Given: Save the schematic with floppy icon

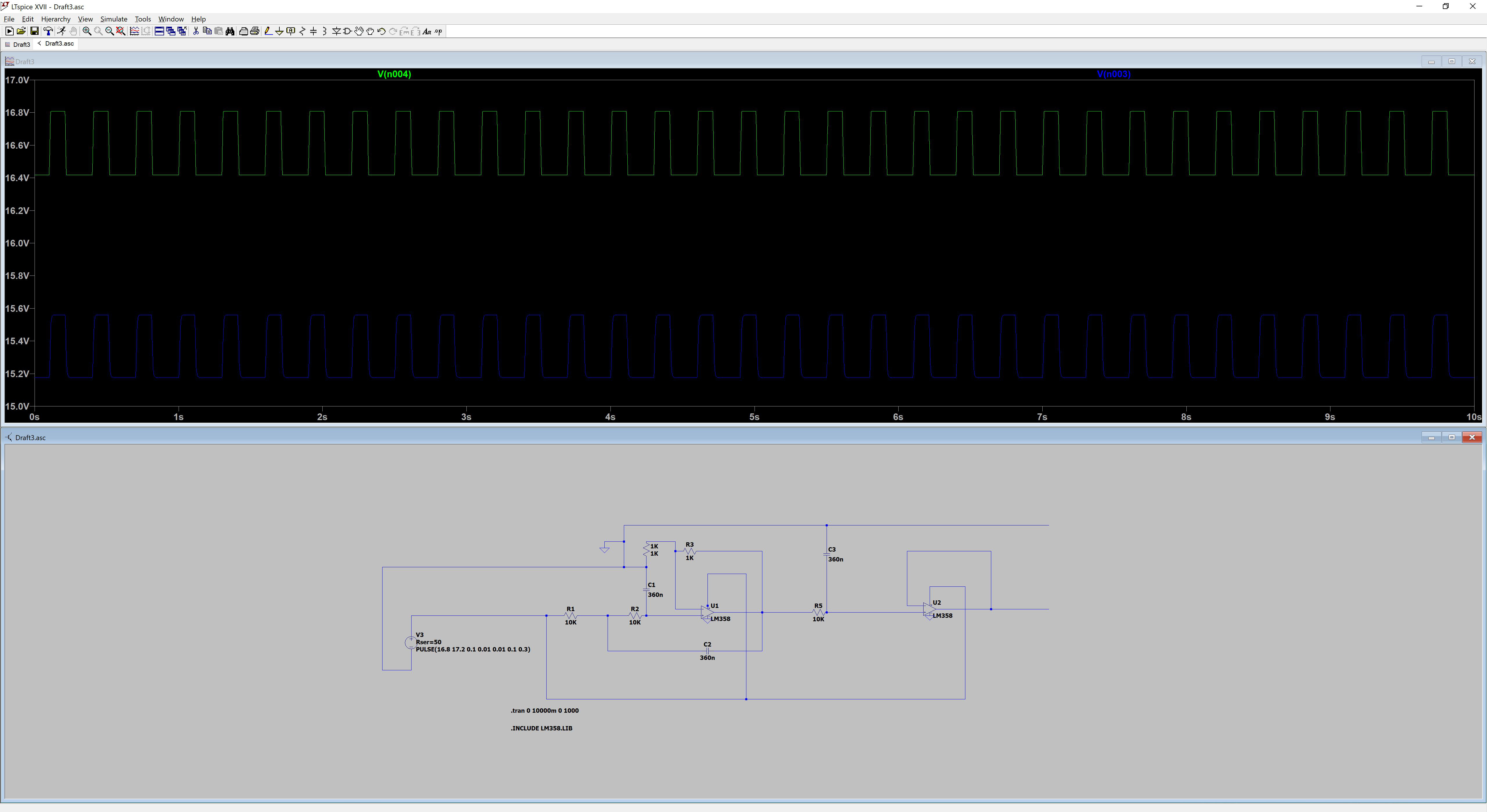Looking at the screenshot, I should point(35,31).
